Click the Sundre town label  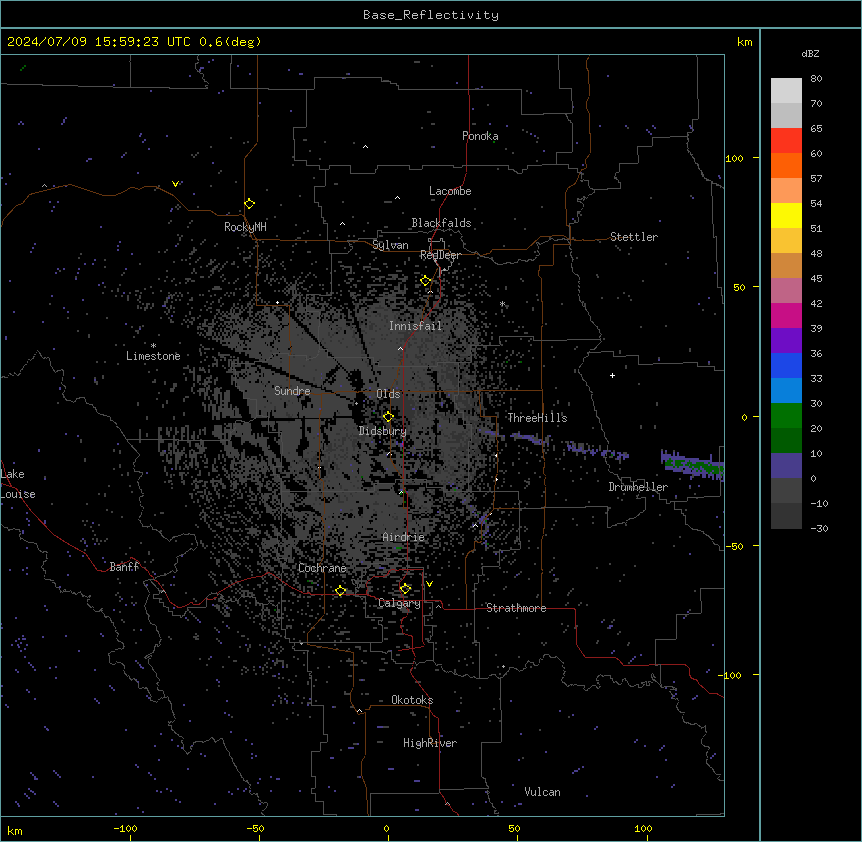click(292, 391)
